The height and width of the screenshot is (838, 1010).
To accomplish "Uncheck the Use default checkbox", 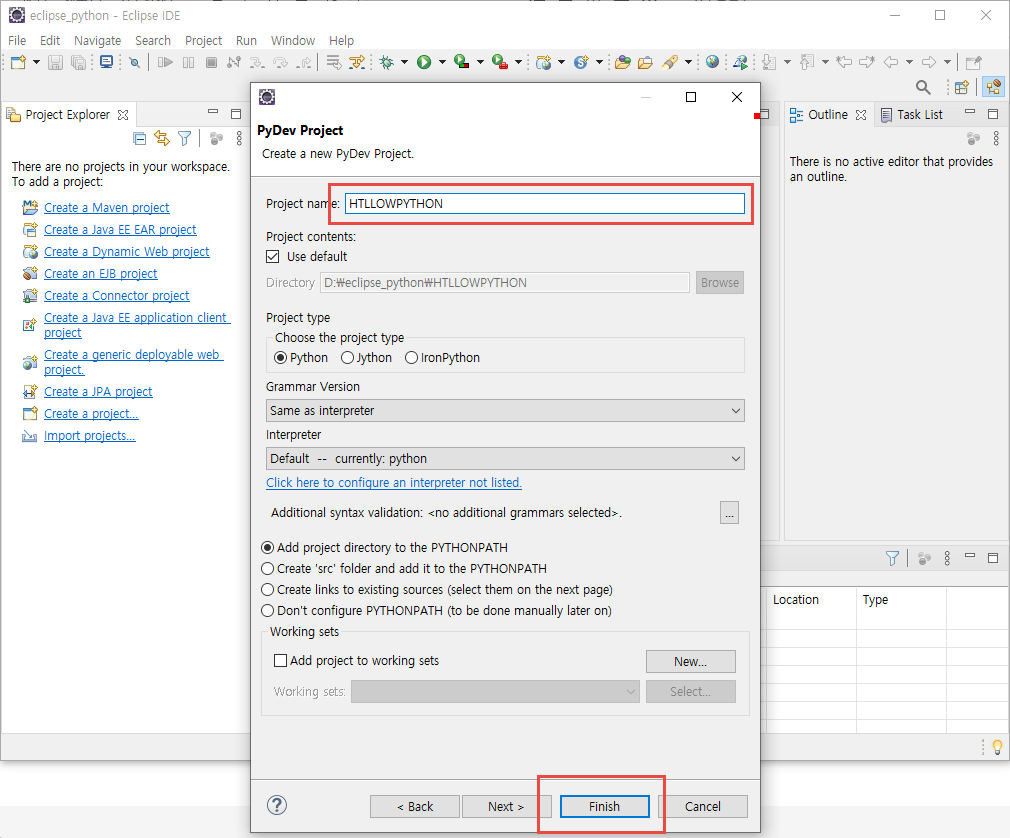I will coord(272,256).
